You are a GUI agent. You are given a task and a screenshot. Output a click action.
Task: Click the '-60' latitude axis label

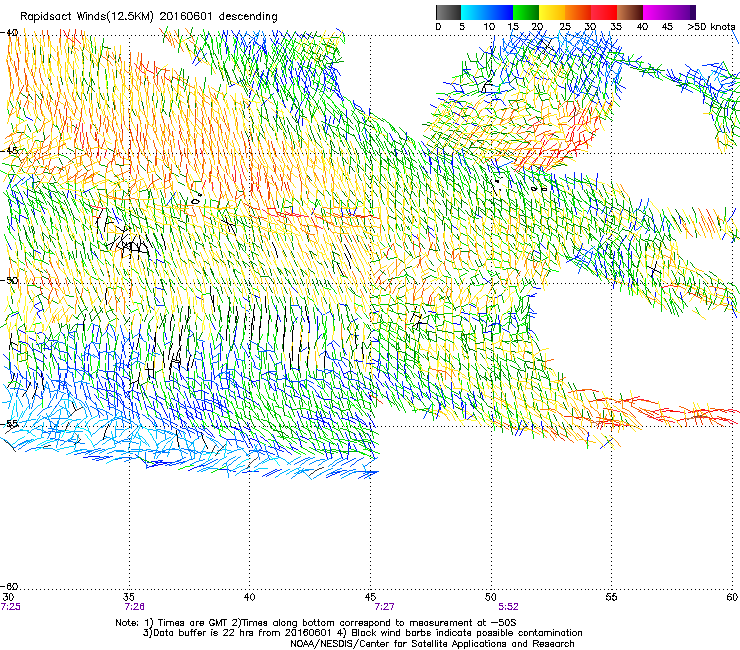9,586
